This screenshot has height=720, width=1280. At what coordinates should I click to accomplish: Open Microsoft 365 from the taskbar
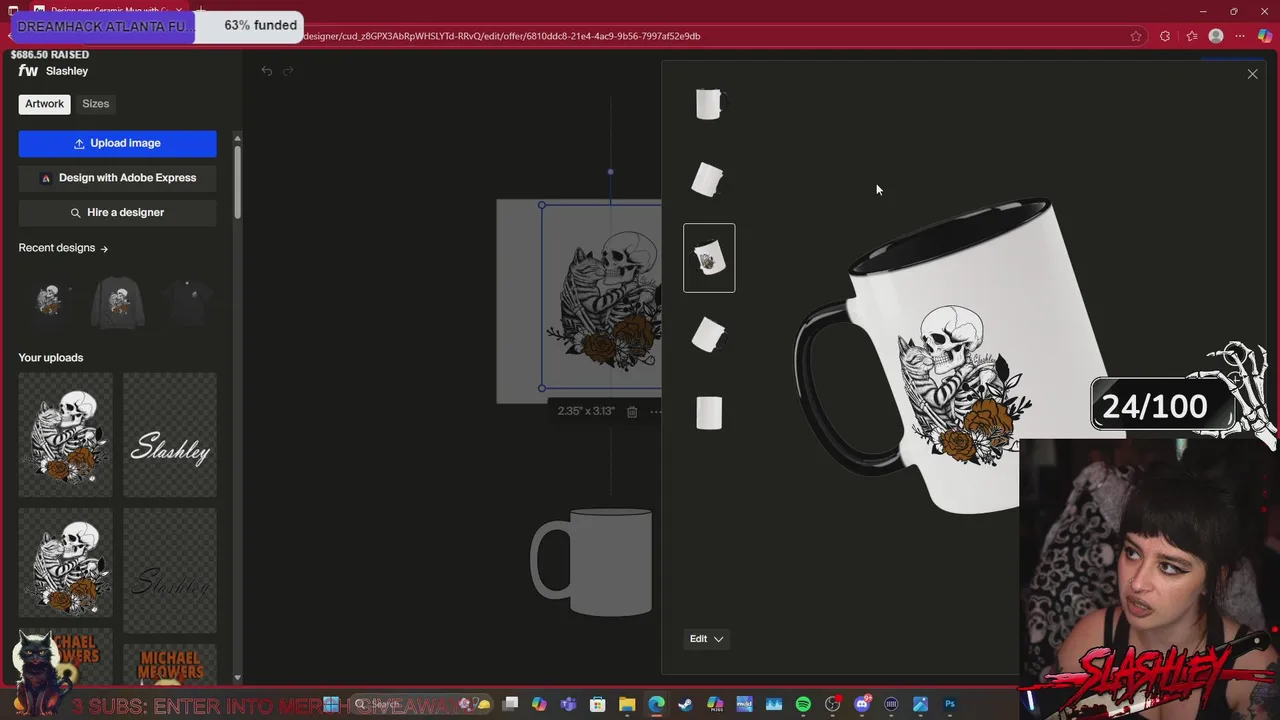(x=715, y=704)
